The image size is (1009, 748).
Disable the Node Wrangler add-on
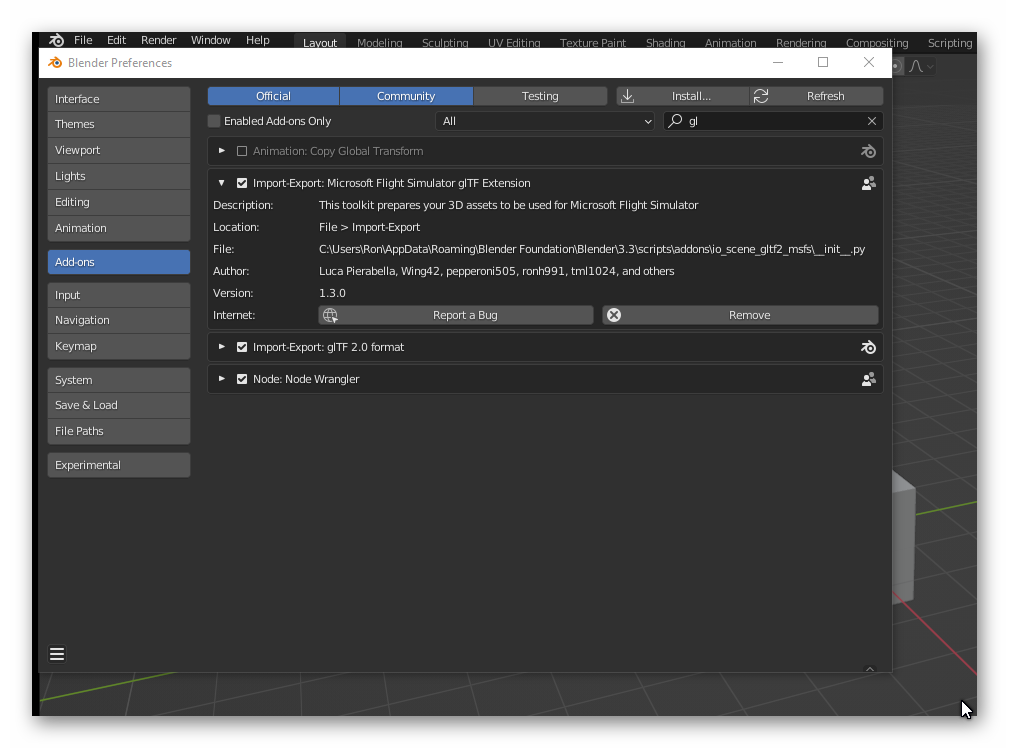(x=242, y=379)
